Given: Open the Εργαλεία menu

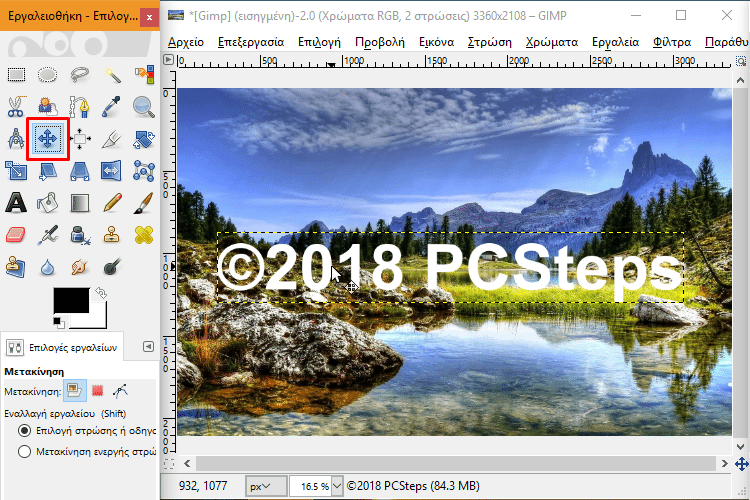Looking at the screenshot, I should pos(615,42).
